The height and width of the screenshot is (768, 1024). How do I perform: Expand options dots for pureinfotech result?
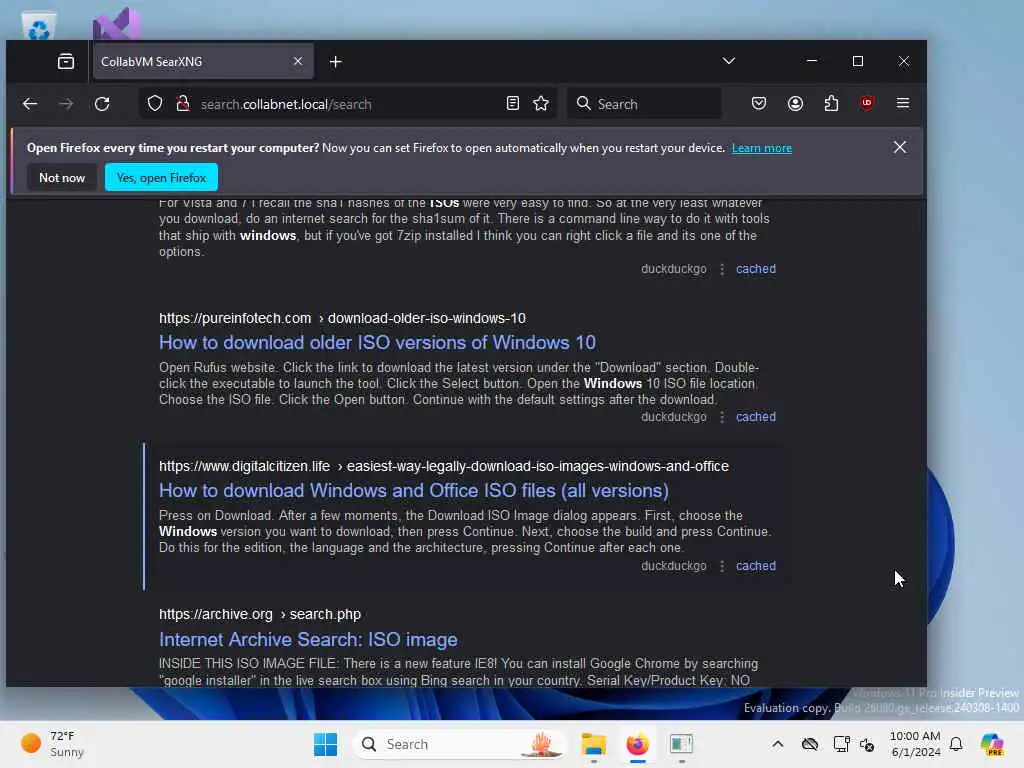click(x=722, y=417)
